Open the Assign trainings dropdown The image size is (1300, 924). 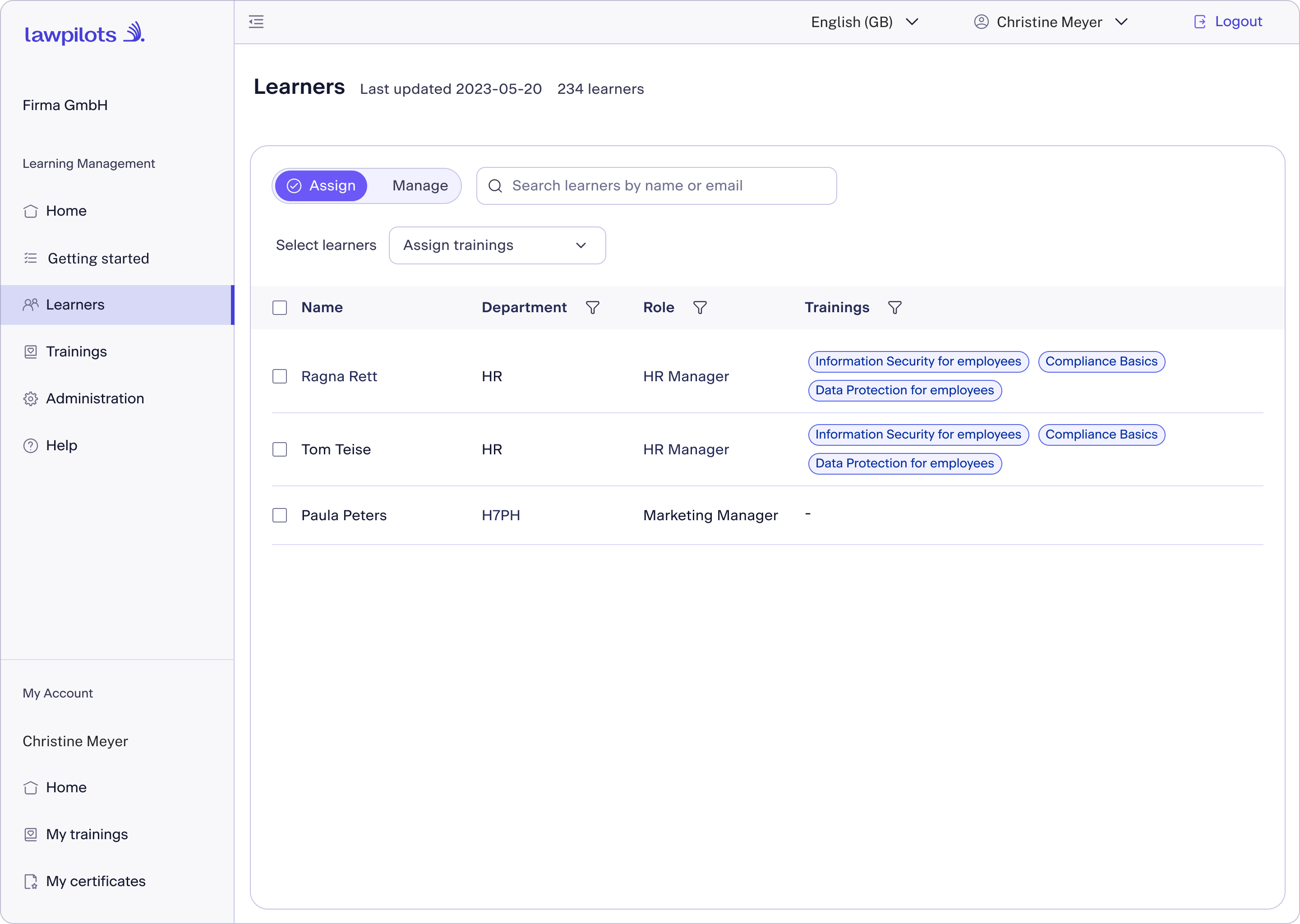click(x=498, y=245)
